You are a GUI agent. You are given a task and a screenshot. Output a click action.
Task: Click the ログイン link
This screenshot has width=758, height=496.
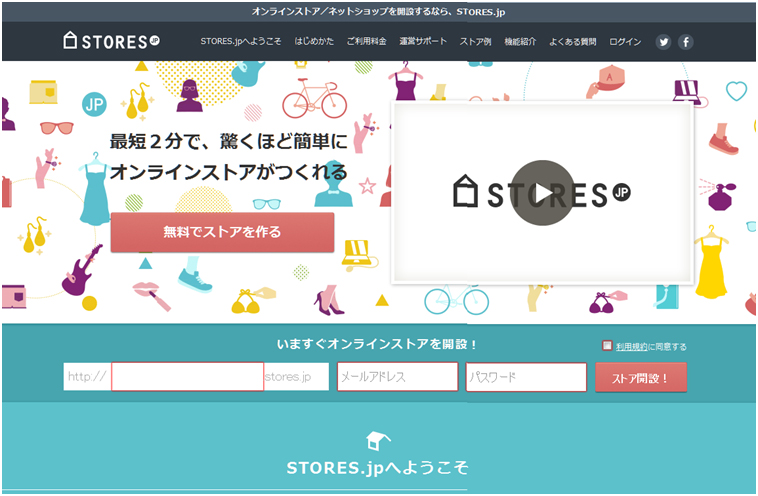[x=625, y=42]
